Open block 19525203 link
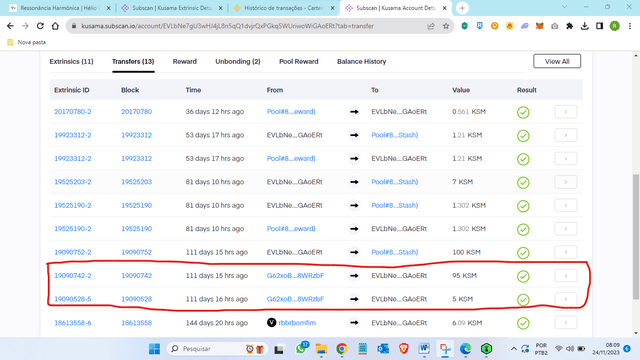Viewport: 640px width, 360px height. pyautogui.click(x=136, y=182)
